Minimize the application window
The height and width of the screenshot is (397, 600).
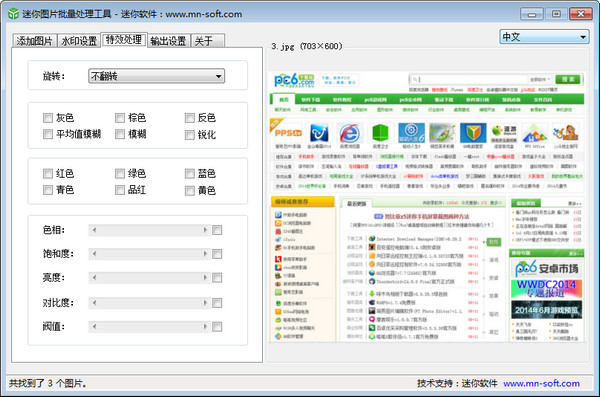coord(532,14)
